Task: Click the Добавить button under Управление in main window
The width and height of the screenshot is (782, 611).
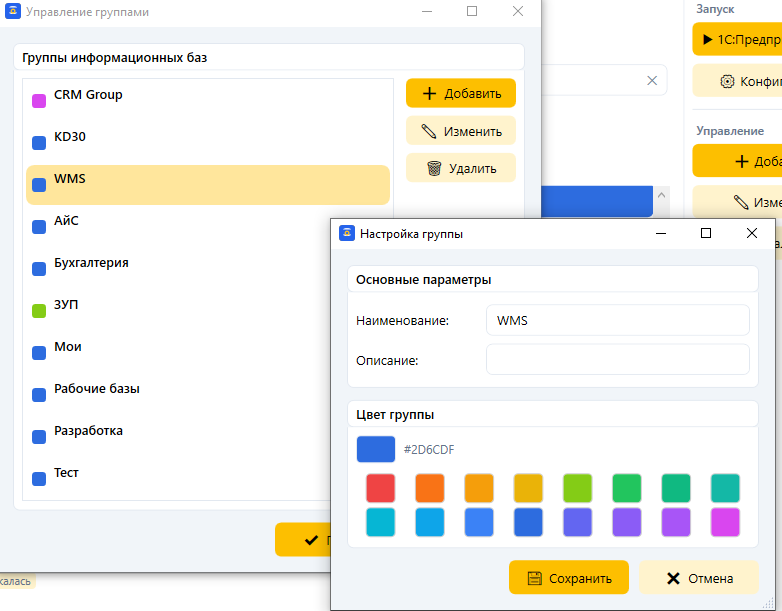Action: coord(737,161)
